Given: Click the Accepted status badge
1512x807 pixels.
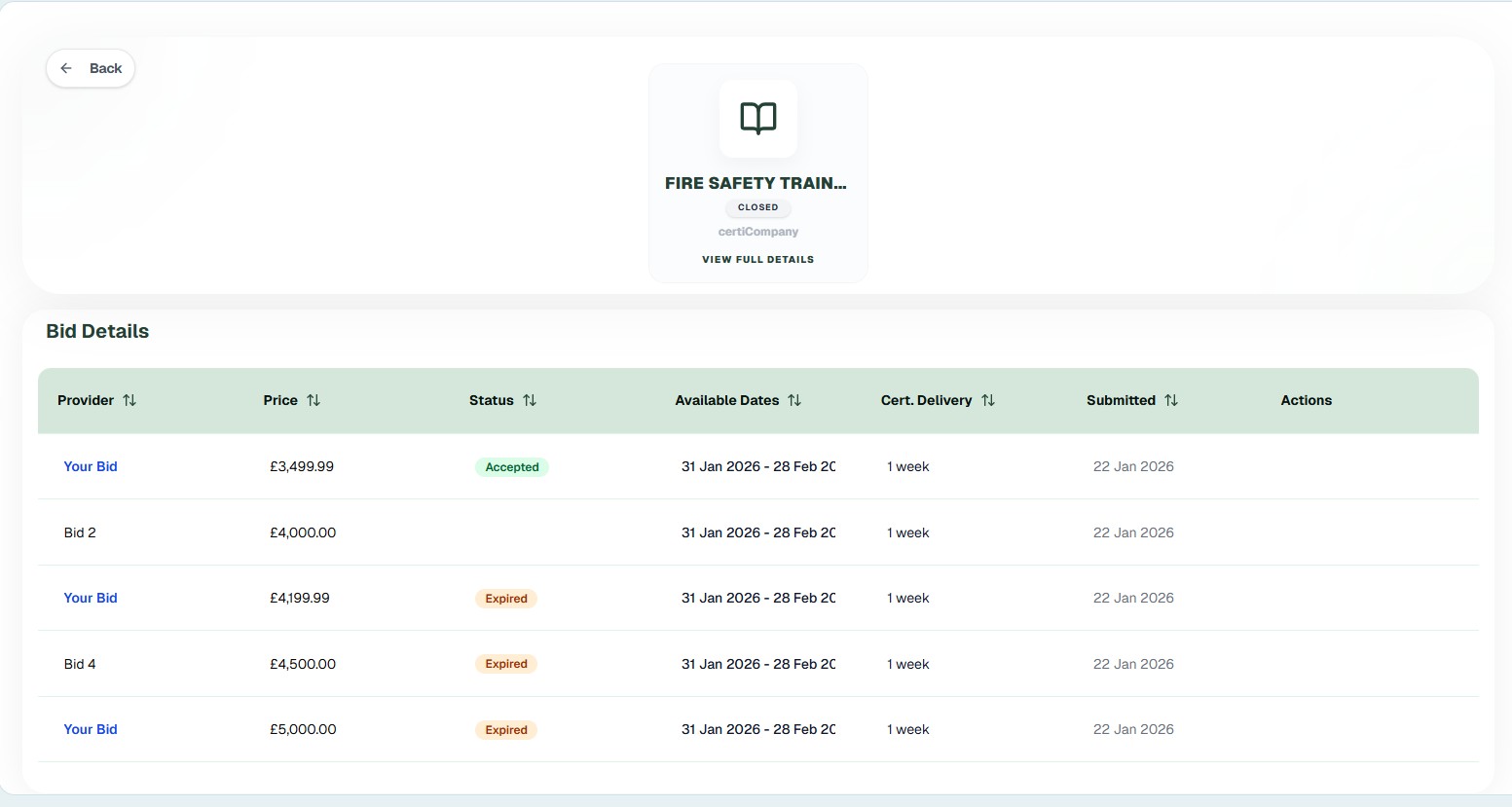Looking at the screenshot, I should click(x=512, y=467).
